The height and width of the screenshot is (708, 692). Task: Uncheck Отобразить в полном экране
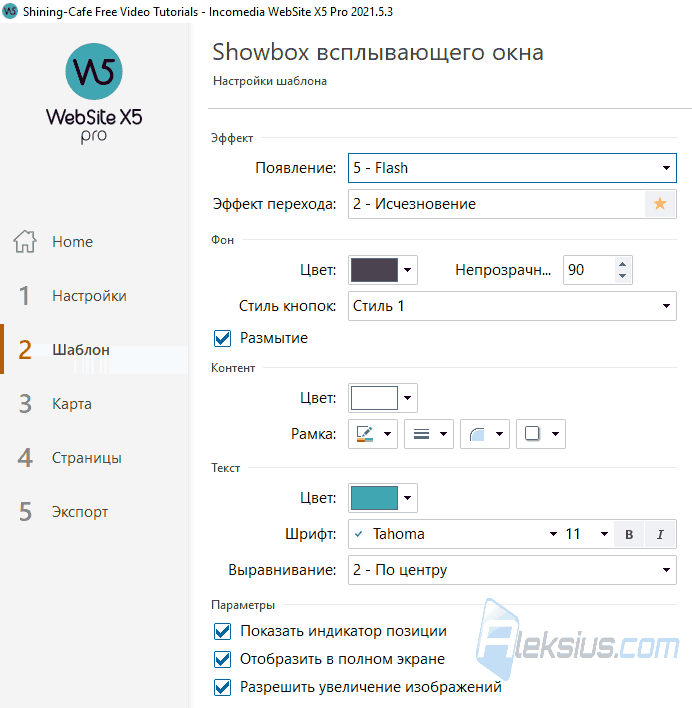(x=223, y=659)
